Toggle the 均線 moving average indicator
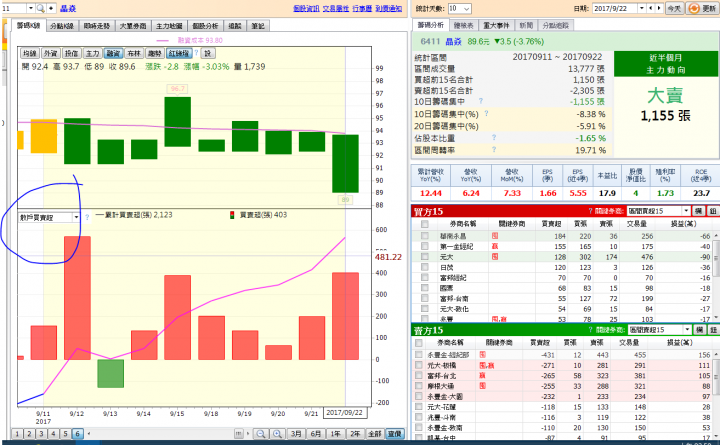This screenshot has height=445, width=720. 29,53
